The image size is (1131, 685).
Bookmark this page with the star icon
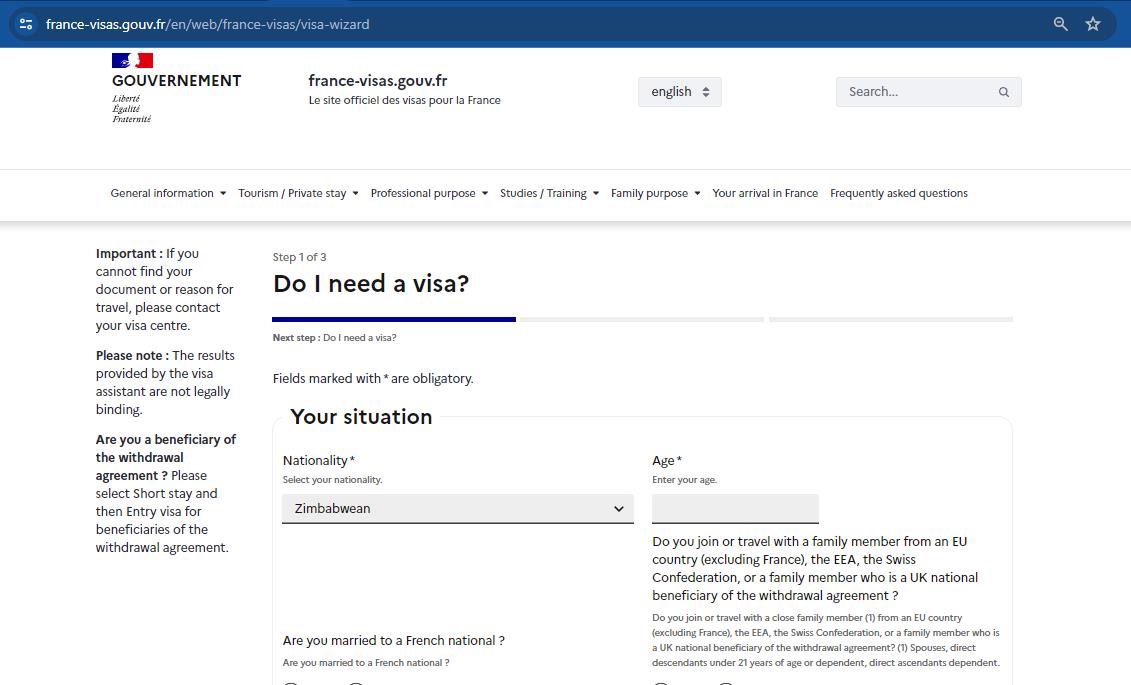(x=1093, y=24)
